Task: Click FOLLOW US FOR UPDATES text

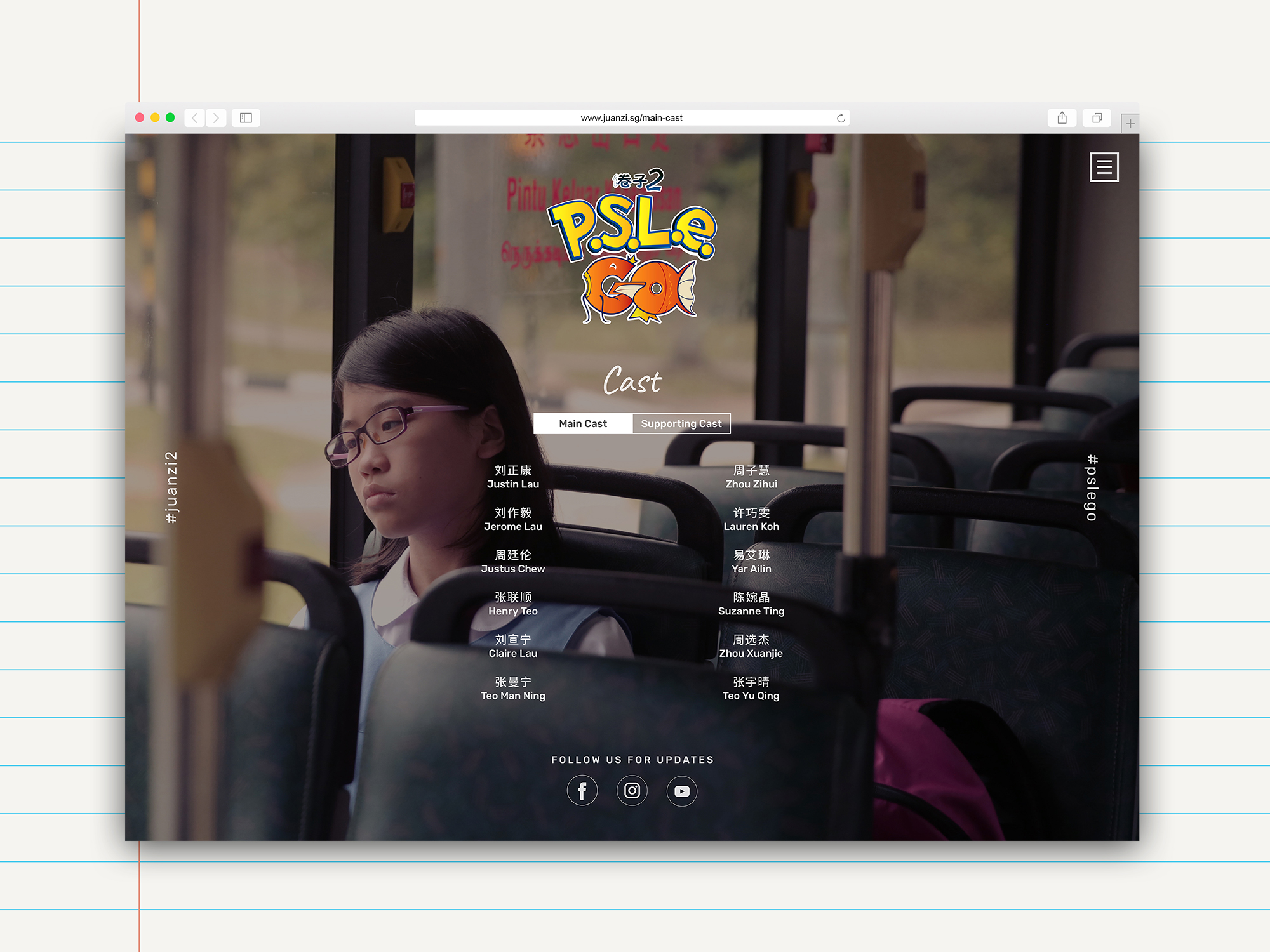Action: click(632, 760)
